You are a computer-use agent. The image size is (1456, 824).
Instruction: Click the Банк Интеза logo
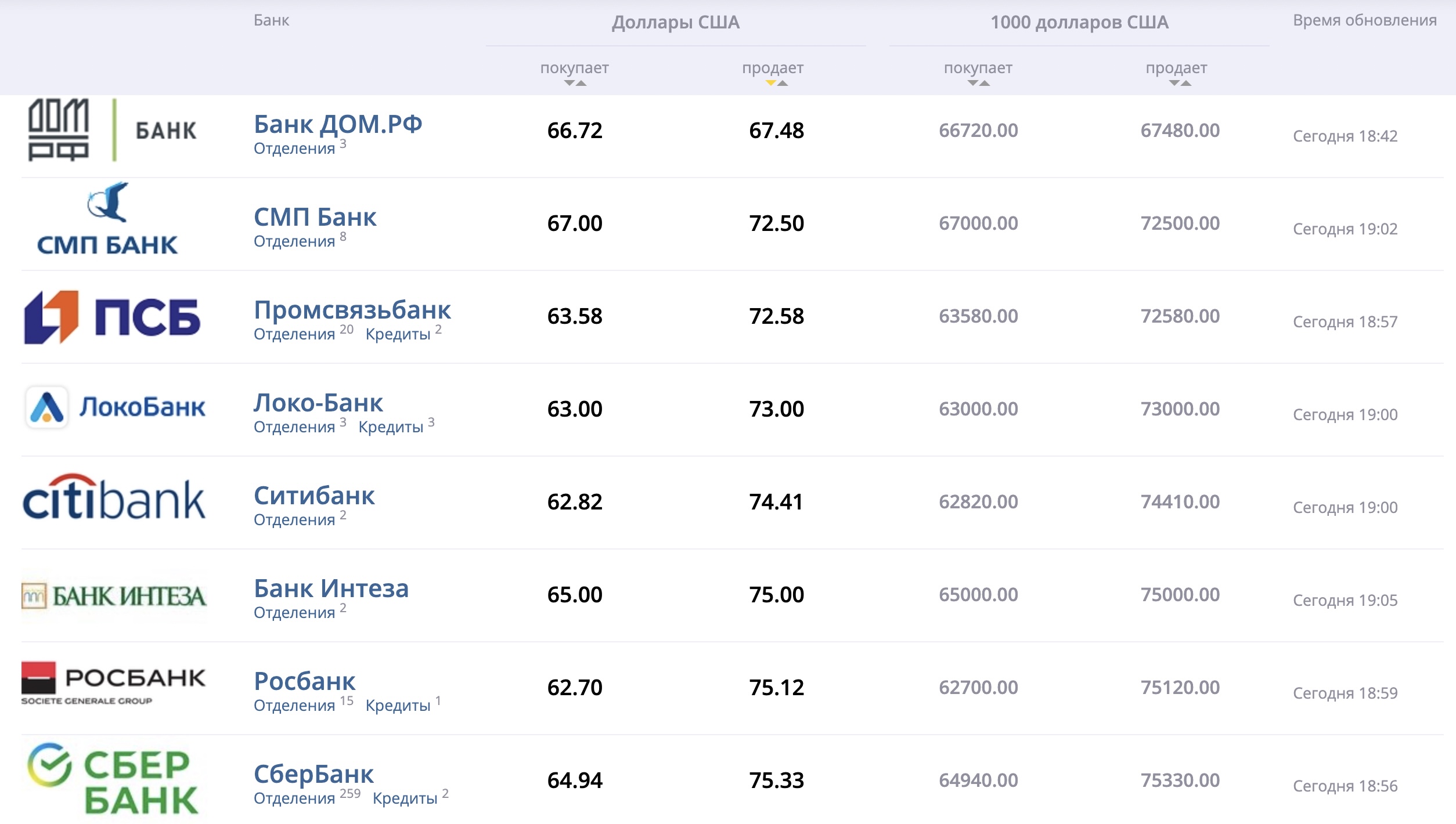pos(114,596)
